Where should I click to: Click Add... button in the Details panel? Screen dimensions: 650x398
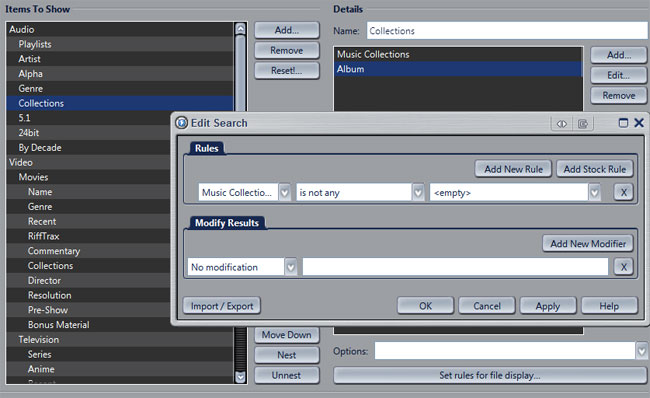pos(618,55)
